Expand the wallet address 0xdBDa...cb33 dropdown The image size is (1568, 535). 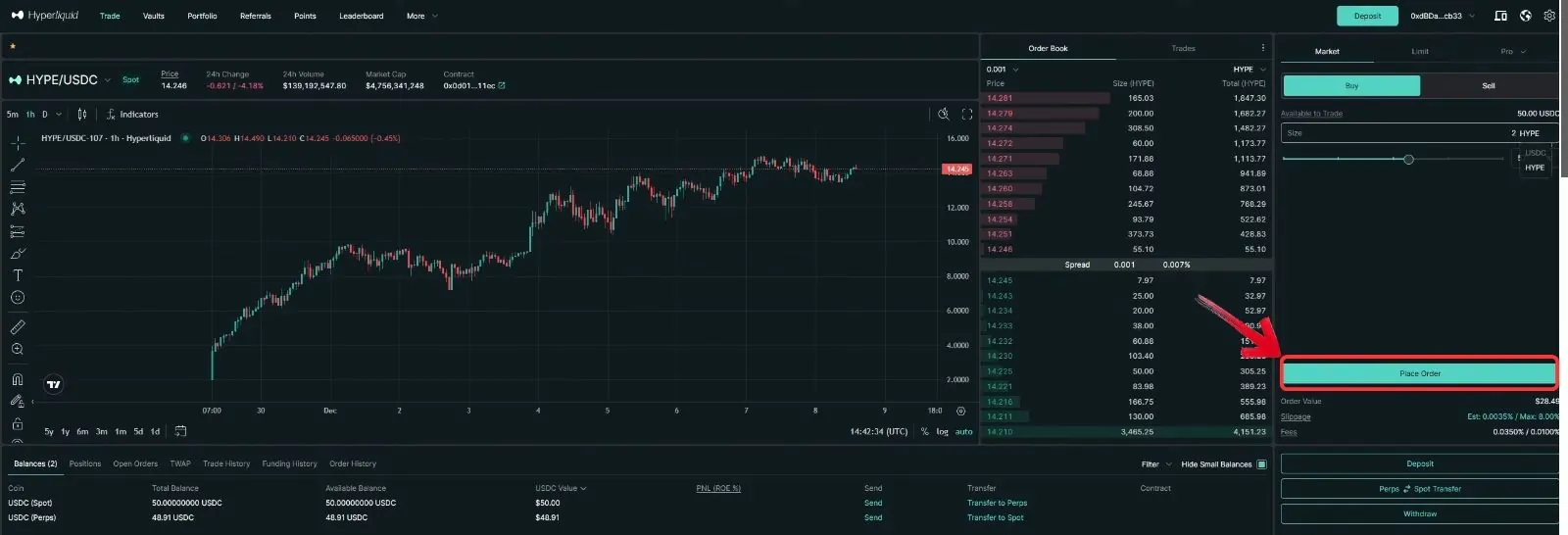click(x=1443, y=16)
